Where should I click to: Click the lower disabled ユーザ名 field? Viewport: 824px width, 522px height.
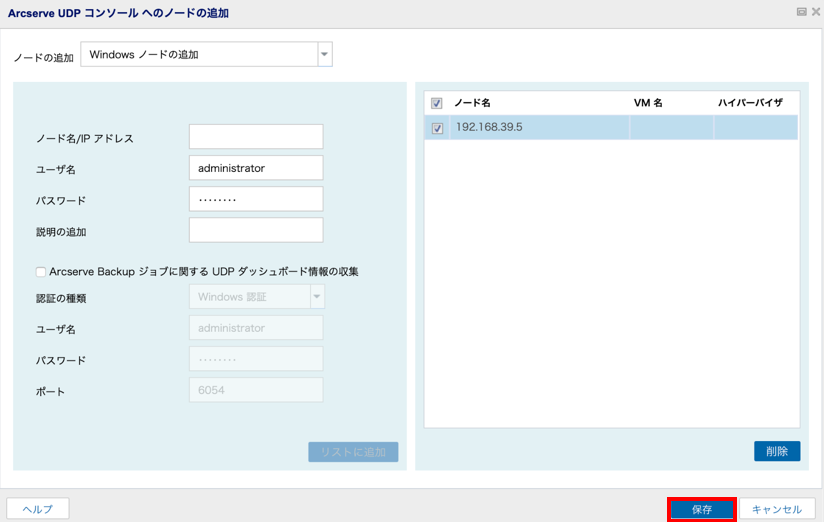256,328
